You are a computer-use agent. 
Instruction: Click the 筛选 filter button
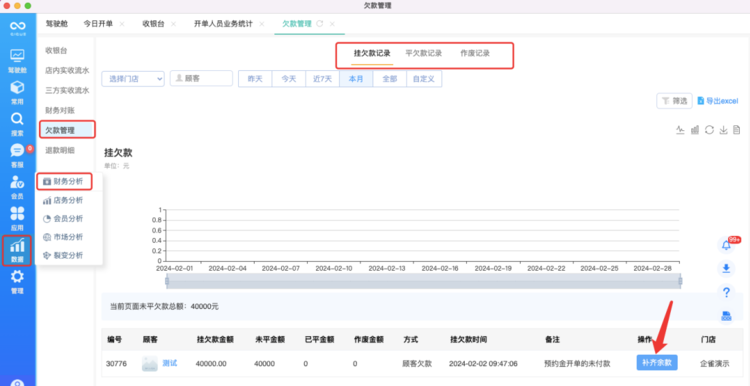point(674,101)
